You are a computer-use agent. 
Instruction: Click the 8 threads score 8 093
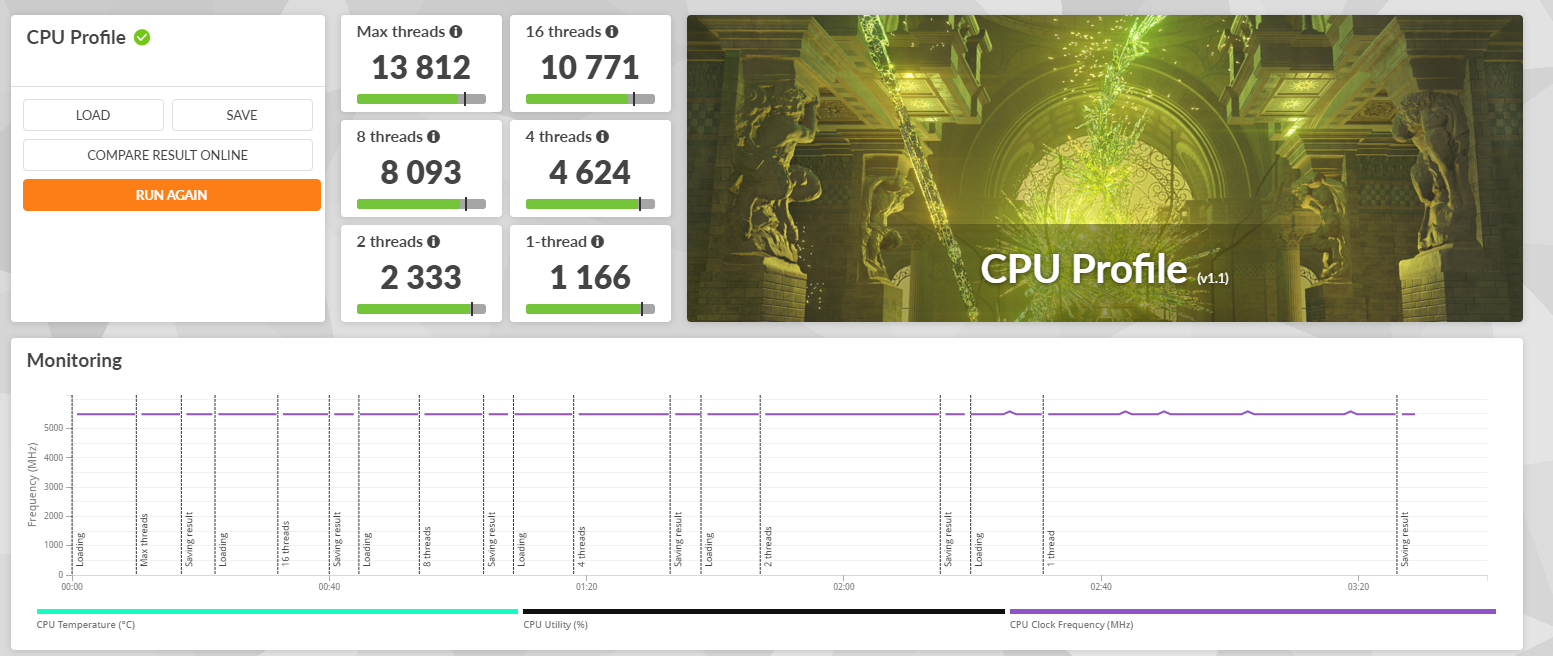[421, 173]
